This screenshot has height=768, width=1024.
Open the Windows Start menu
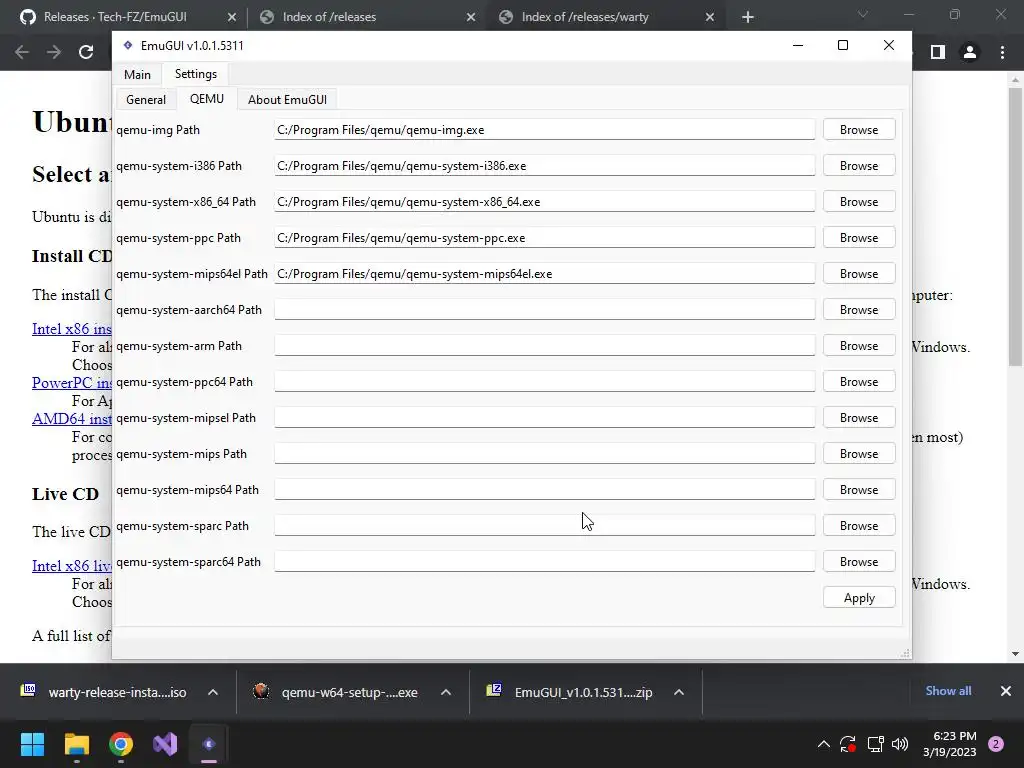pyautogui.click(x=32, y=744)
